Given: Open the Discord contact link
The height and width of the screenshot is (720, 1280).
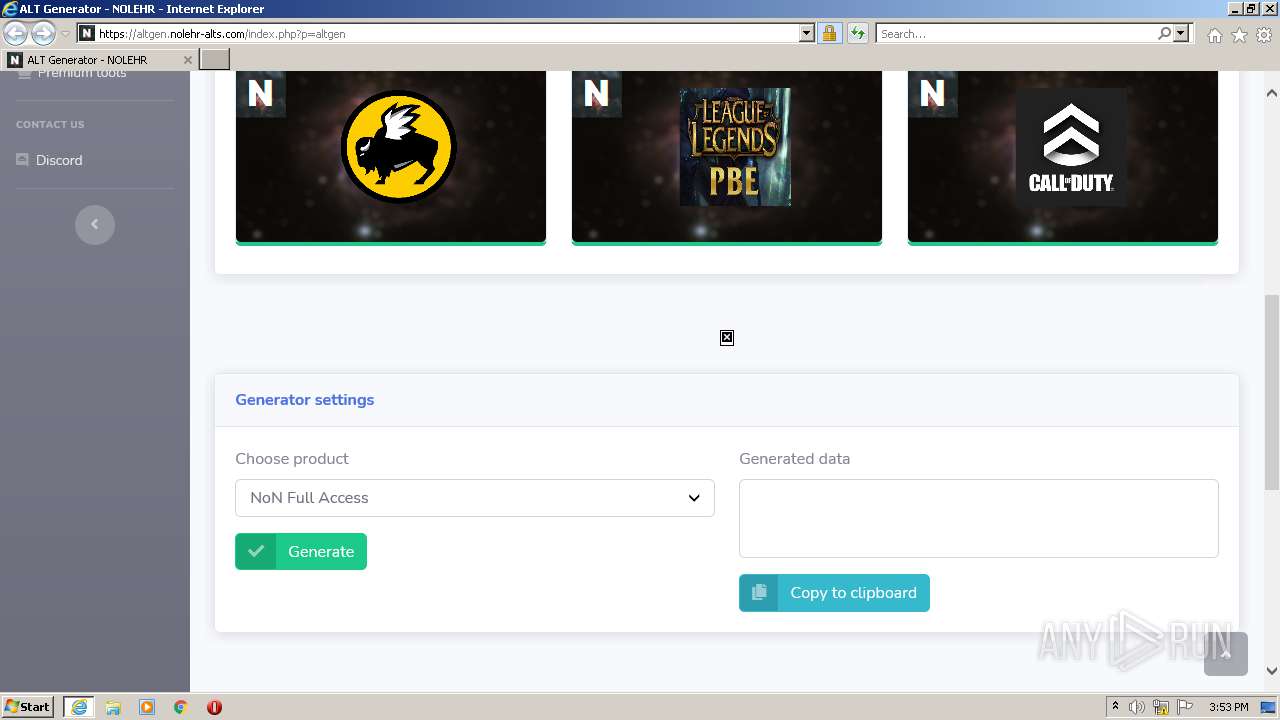Looking at the screenshot, I should 59,160.
